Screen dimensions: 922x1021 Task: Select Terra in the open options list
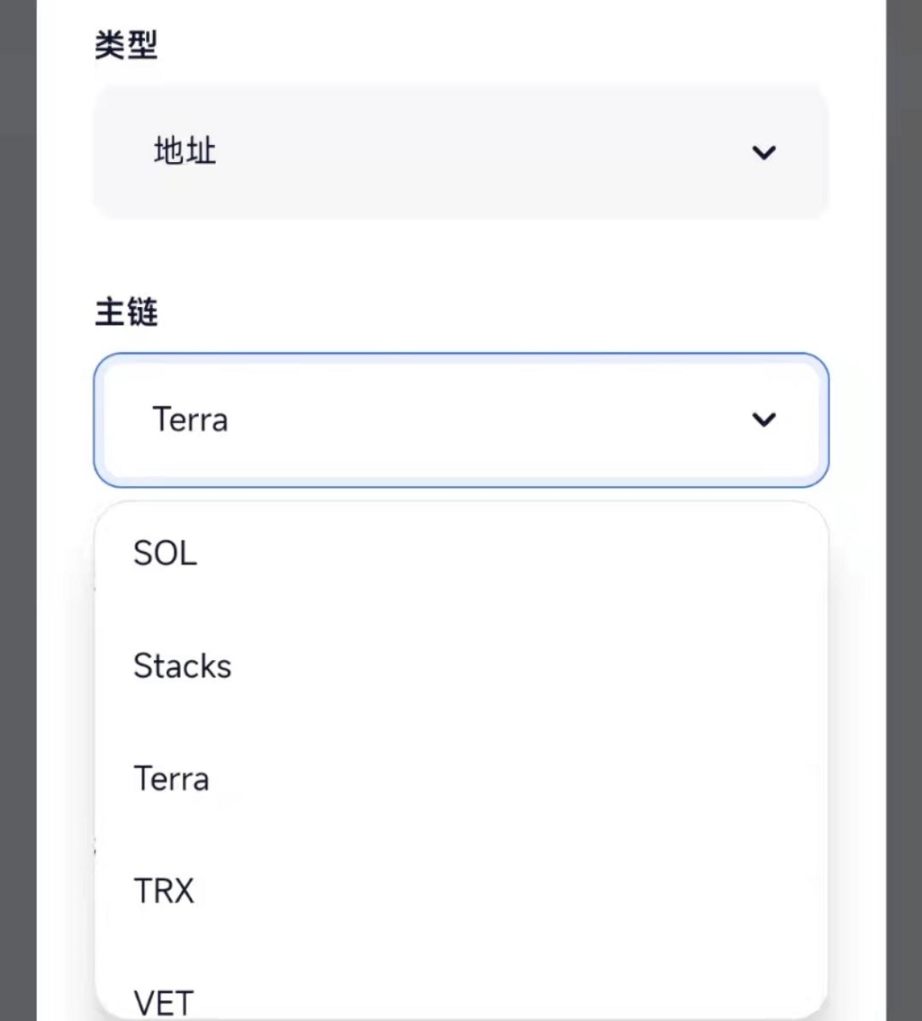coord(171,778)
